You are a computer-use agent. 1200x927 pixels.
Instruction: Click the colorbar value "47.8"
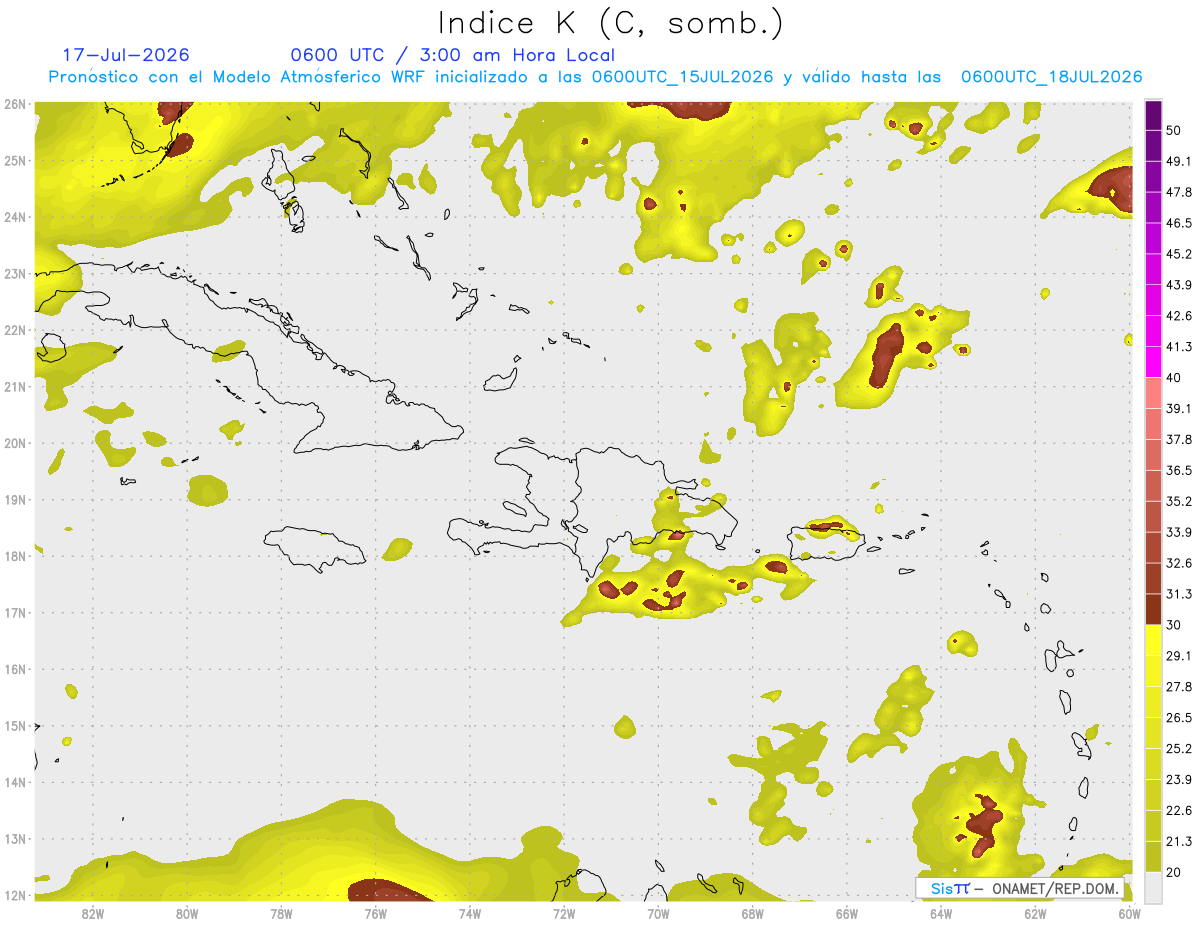[1179, 192]
